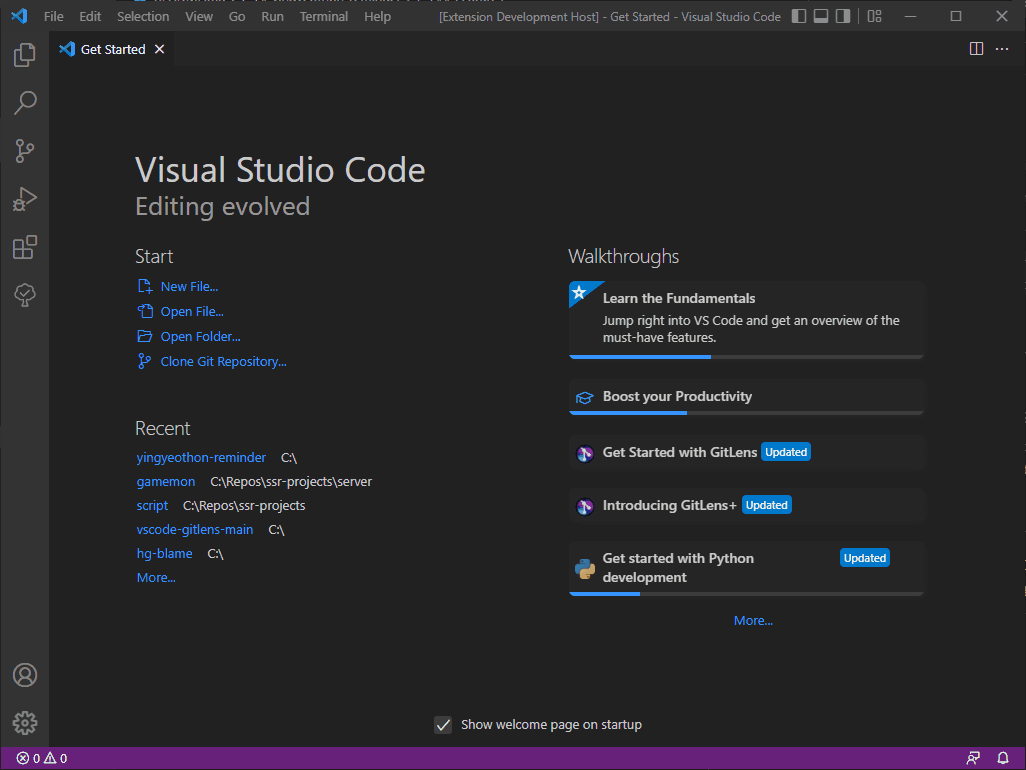Image resolution: width=1026 pixels, height=770 pixels.
Task: Click the star badge on Learn the Fundamentals
Action: click(x=579, y=292)
